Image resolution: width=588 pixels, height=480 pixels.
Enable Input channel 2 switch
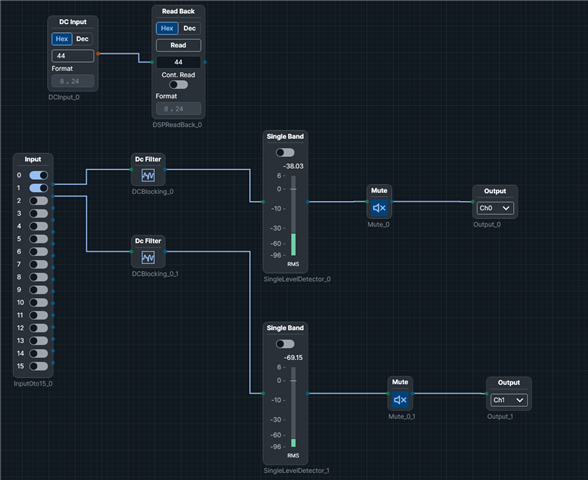(39, 201)
